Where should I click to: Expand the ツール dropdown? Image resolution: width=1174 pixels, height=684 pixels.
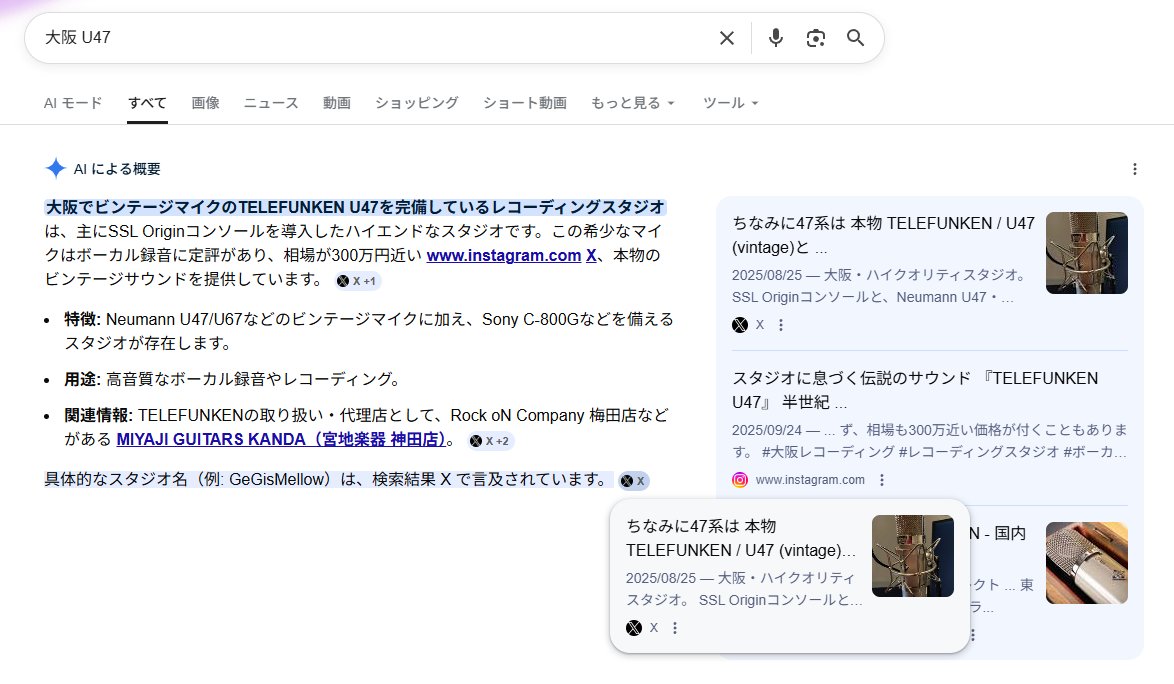pos(730,103)
